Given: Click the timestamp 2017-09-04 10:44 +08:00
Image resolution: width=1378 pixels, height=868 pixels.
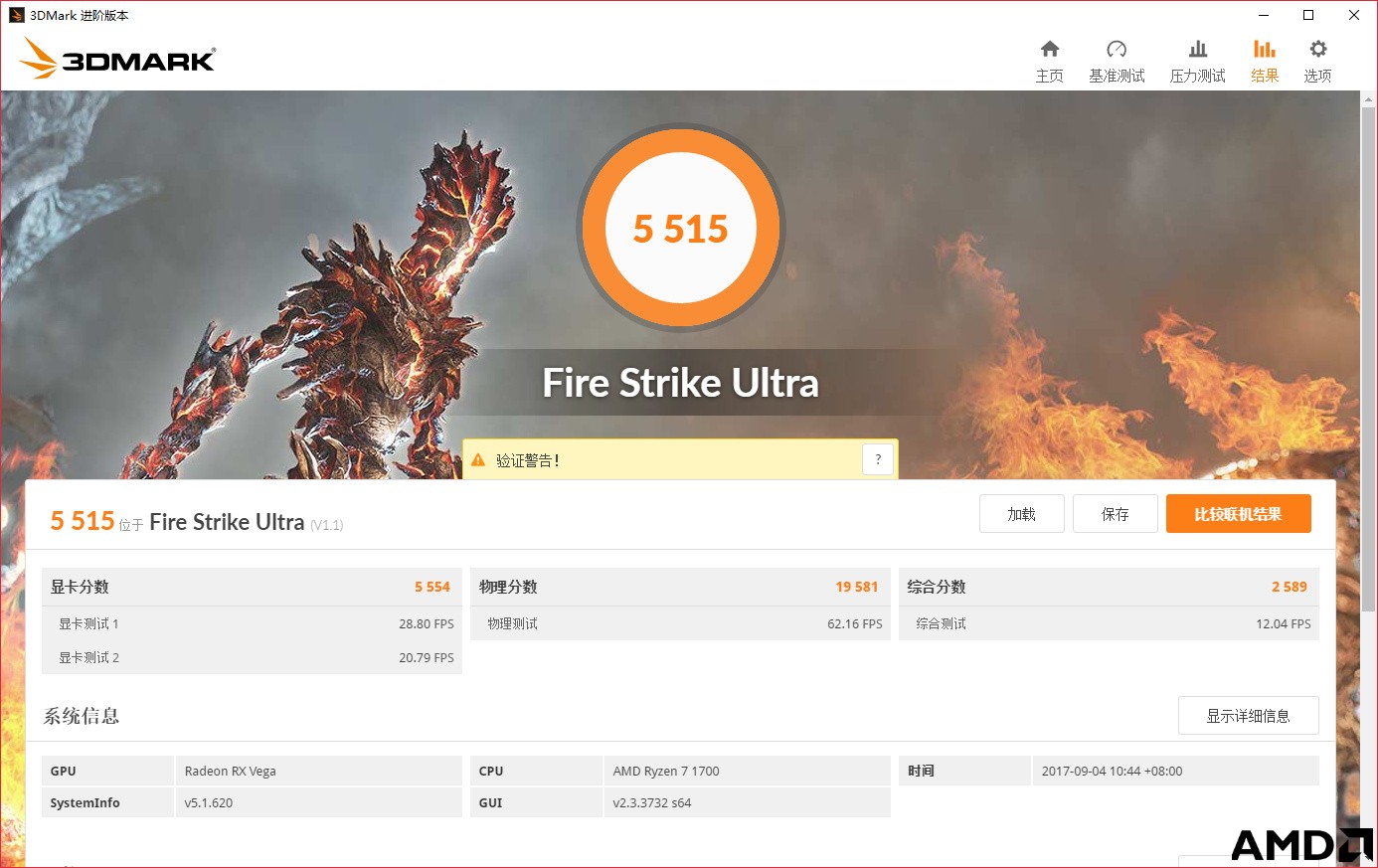Looking at the screenshot, I should coord(1113,771).
